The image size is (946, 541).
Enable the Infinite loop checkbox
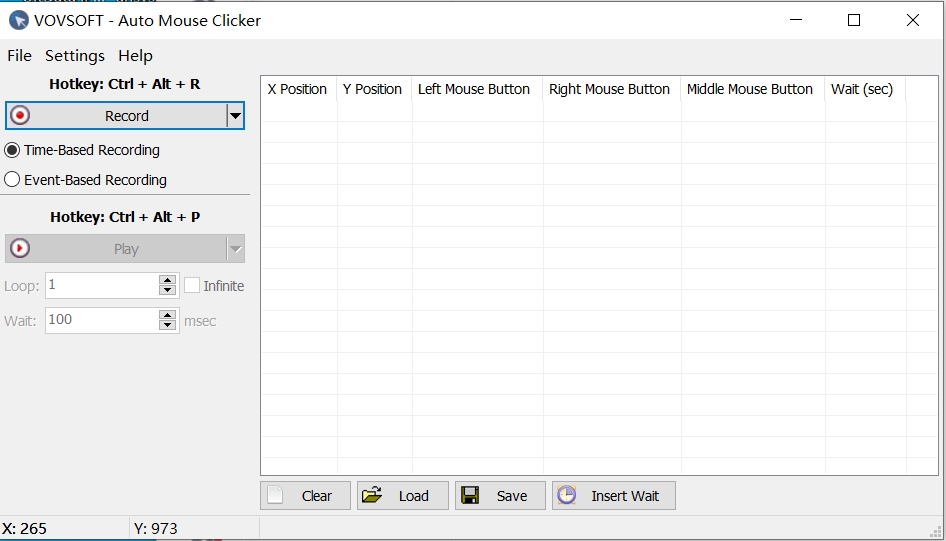point(192,285)
